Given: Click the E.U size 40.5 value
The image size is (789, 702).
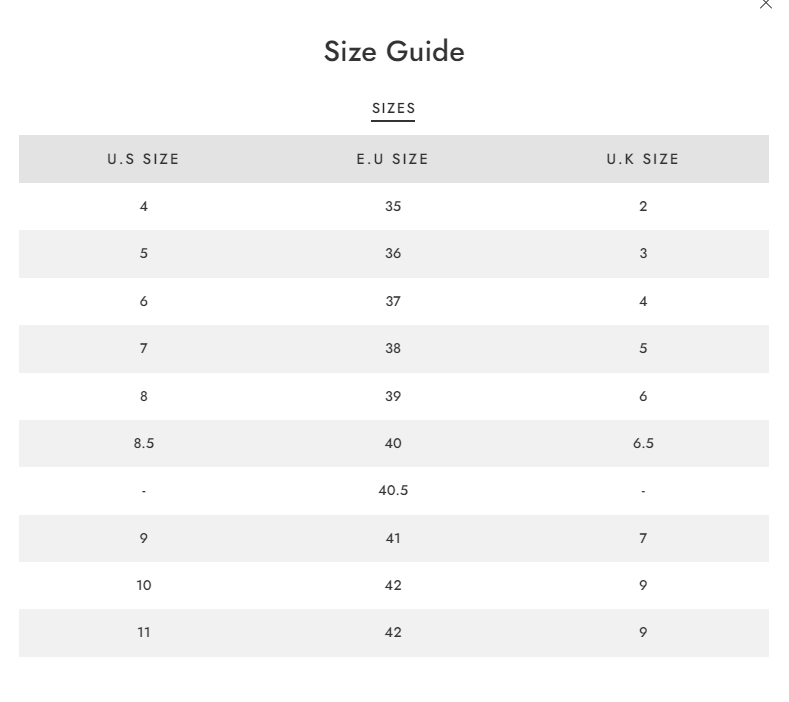Looking at the screenshot, I should [393, 490].
